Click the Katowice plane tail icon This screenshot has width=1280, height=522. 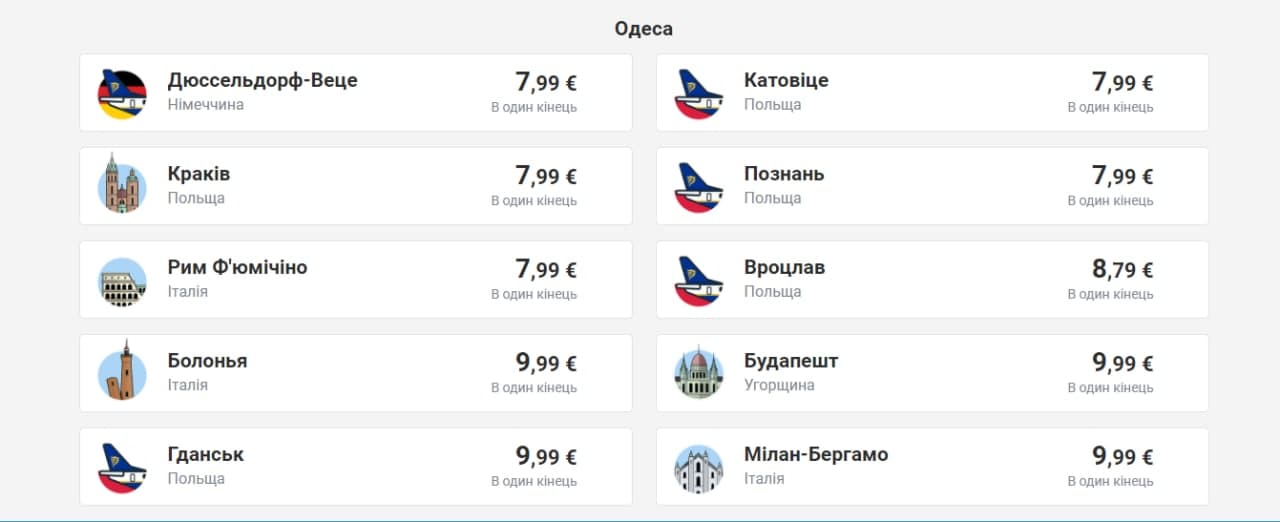point(698,94)
